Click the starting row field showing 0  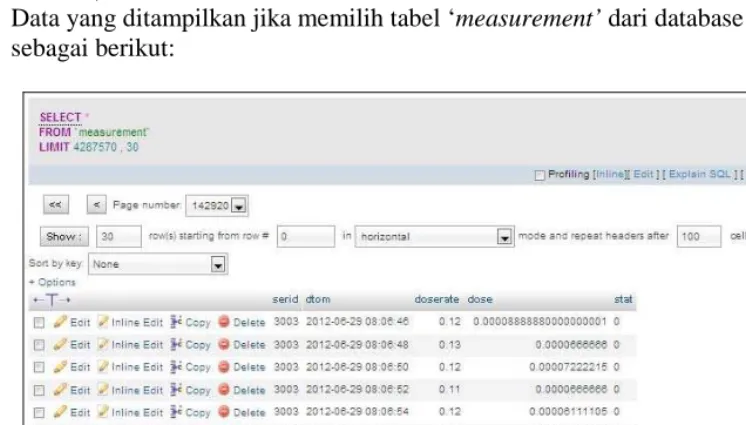tap(306, 237)
